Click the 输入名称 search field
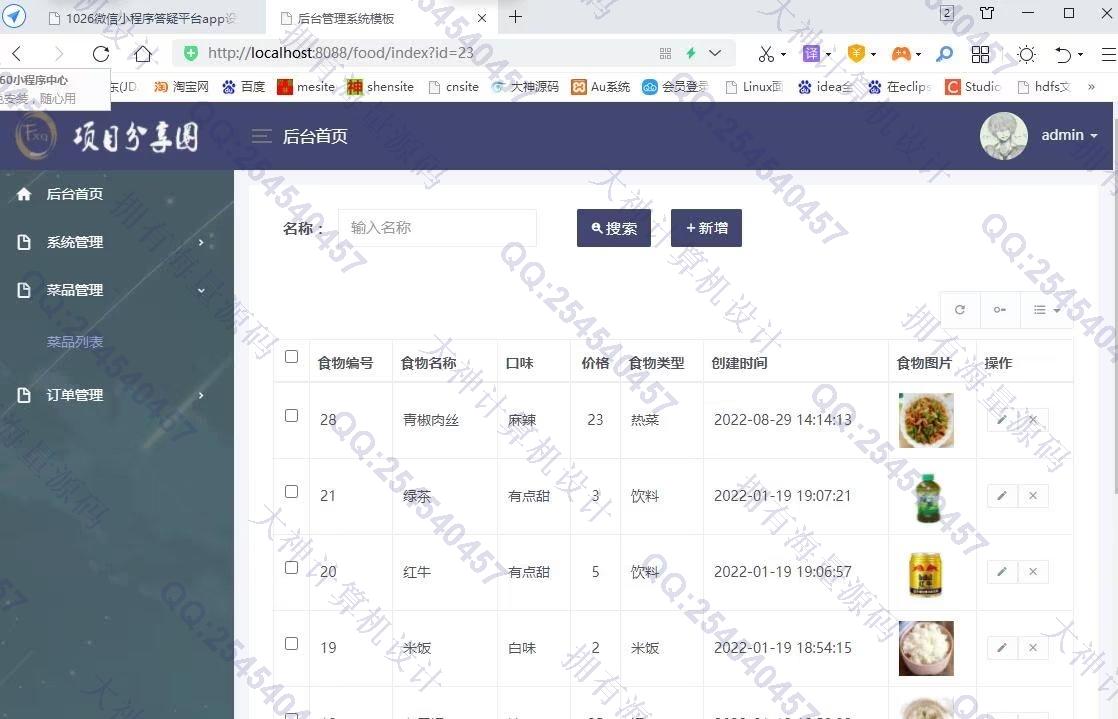1118x719 pixels. 437,228
